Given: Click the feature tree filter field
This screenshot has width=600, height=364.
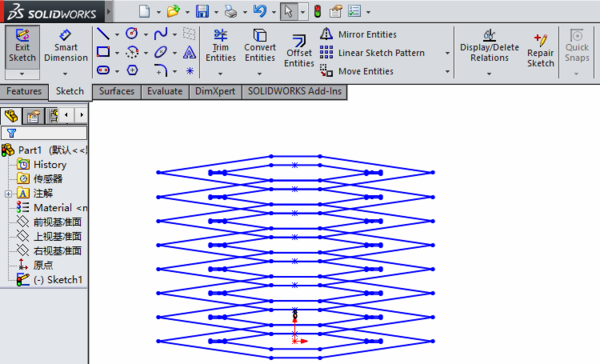Looking at the screenshot, I should point(44,133).
